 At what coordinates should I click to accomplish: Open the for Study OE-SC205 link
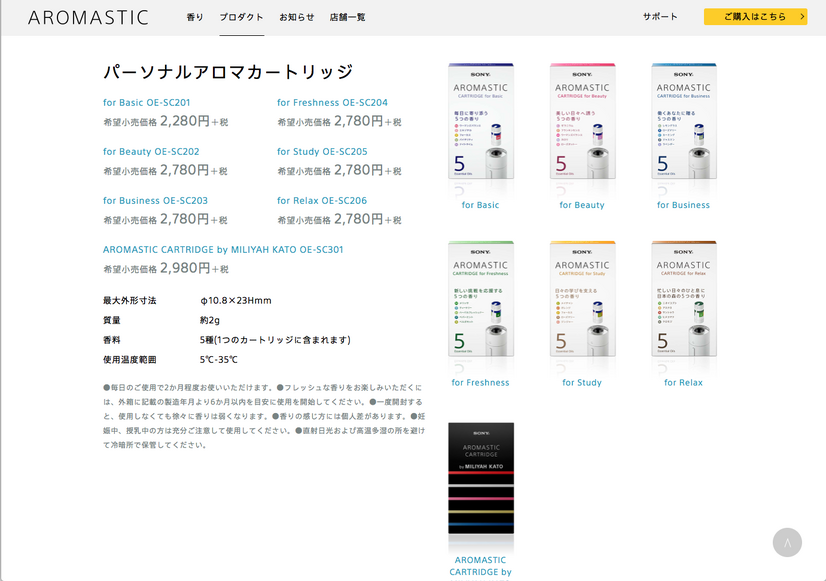(x=322, y=152)
